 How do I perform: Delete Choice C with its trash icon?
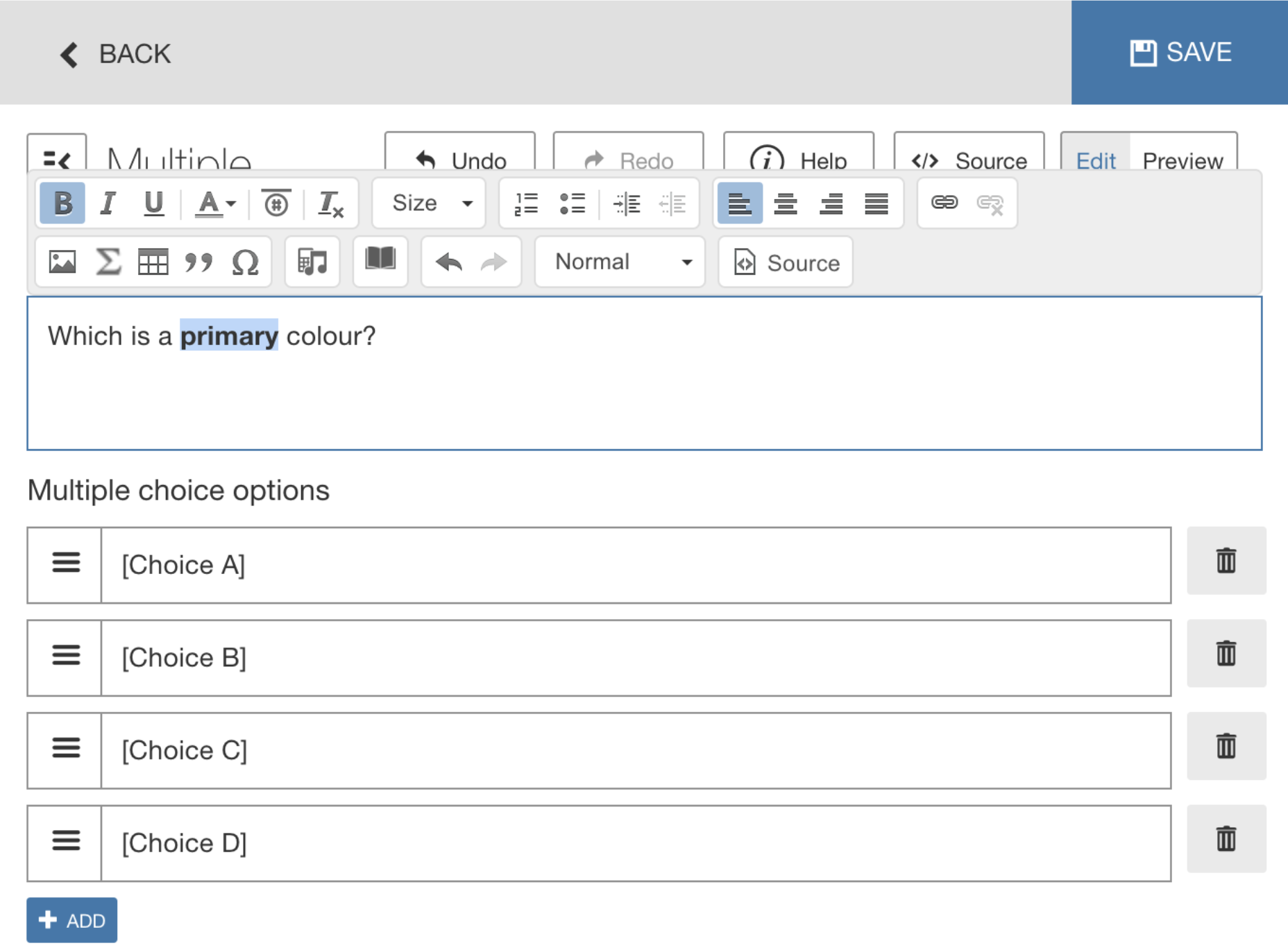pyautogui.click(x=1226, y=747)
